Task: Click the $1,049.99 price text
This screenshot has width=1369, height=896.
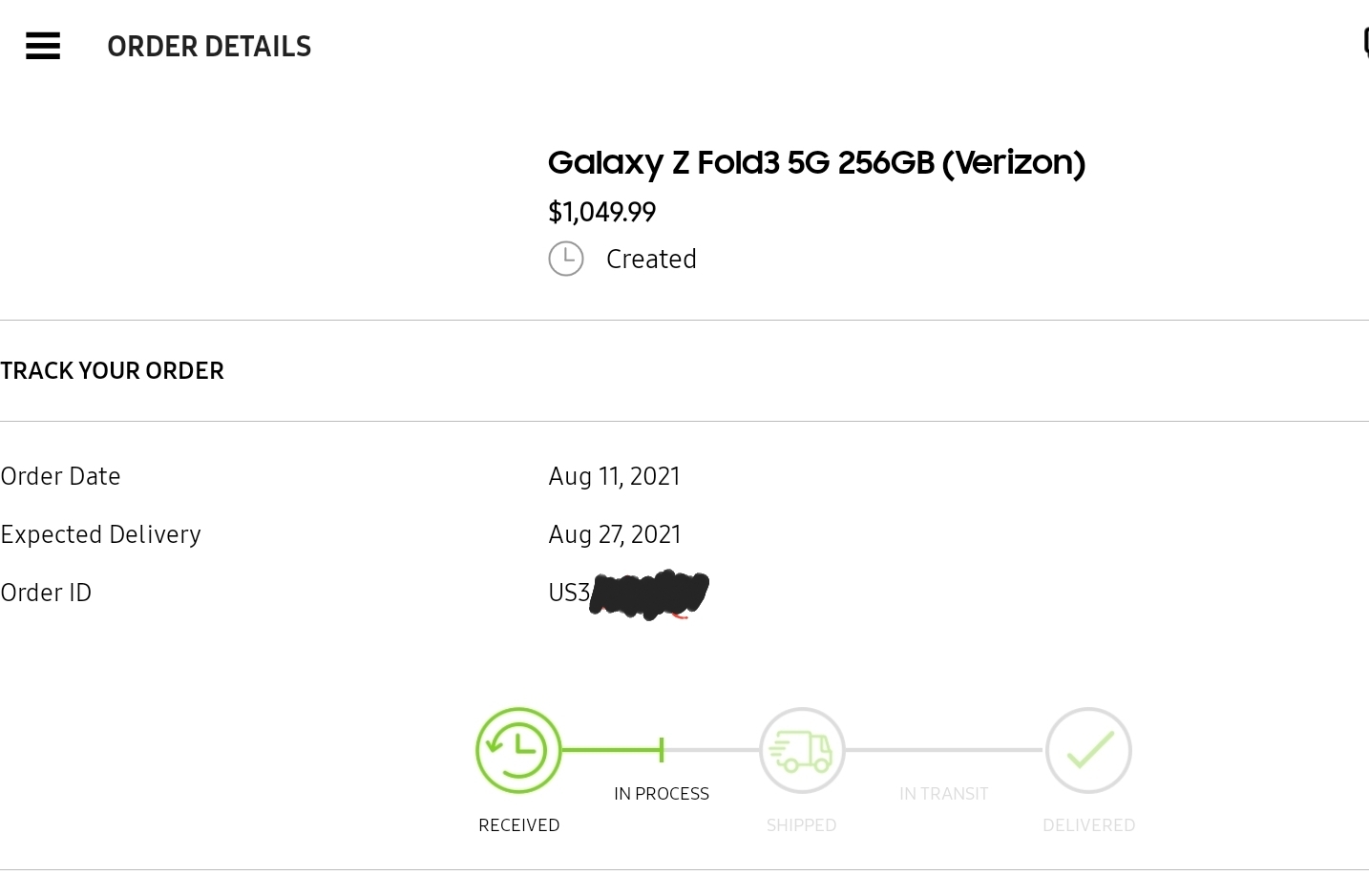Action: (x=601, y=212)
